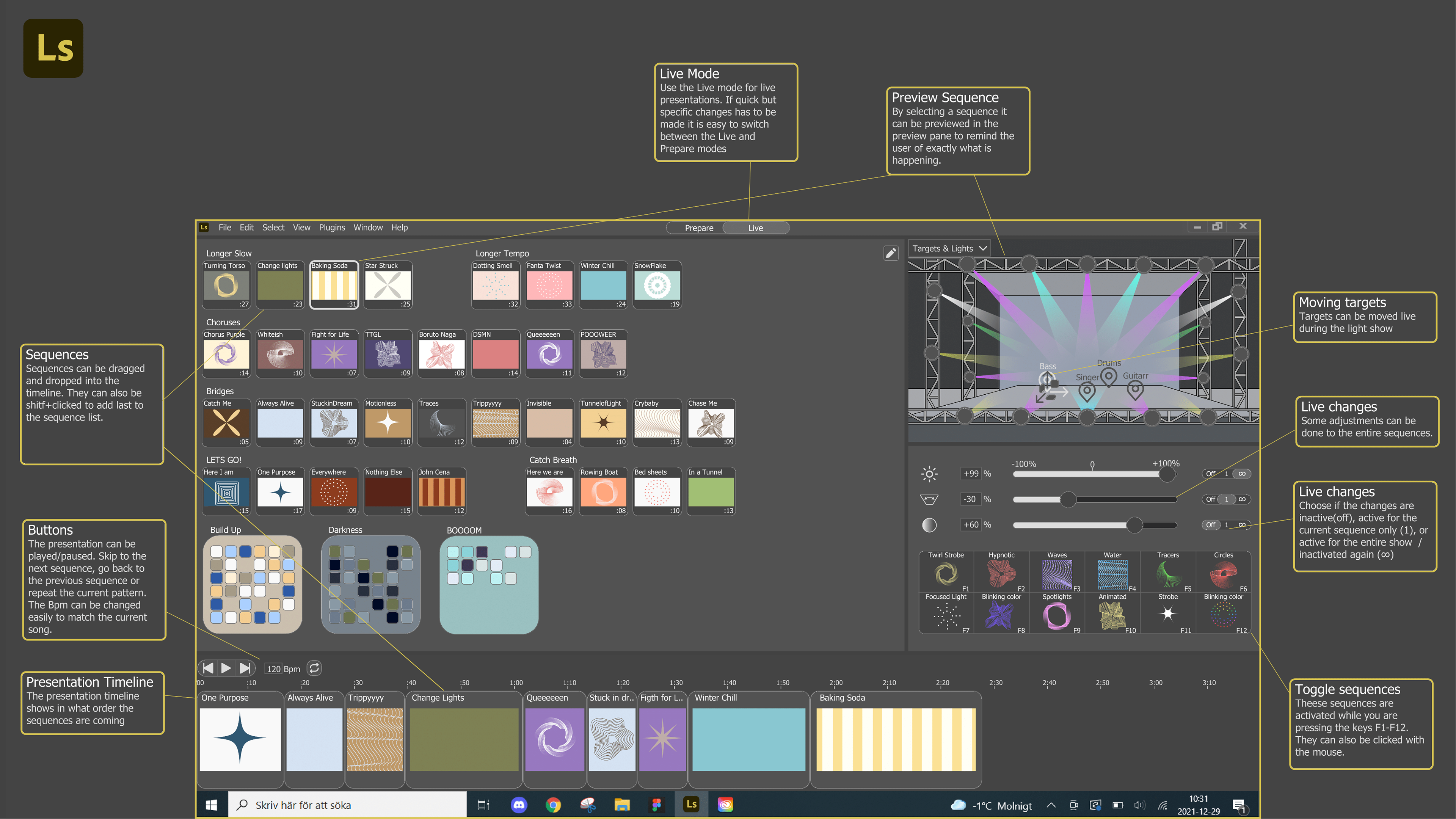Select the Baking Soda sequence thumbnail

click(334, 285)
